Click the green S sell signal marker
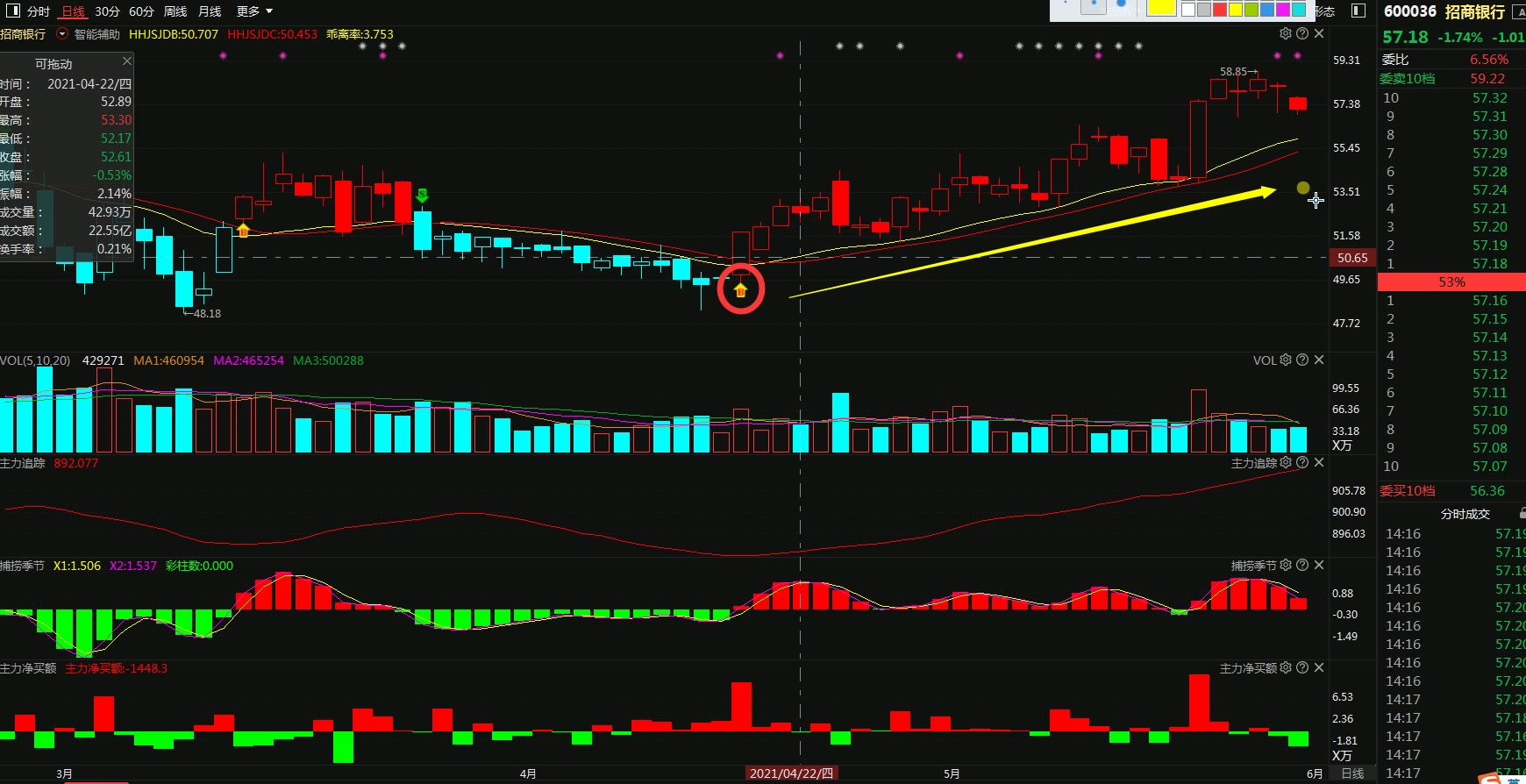 (422, 195)
